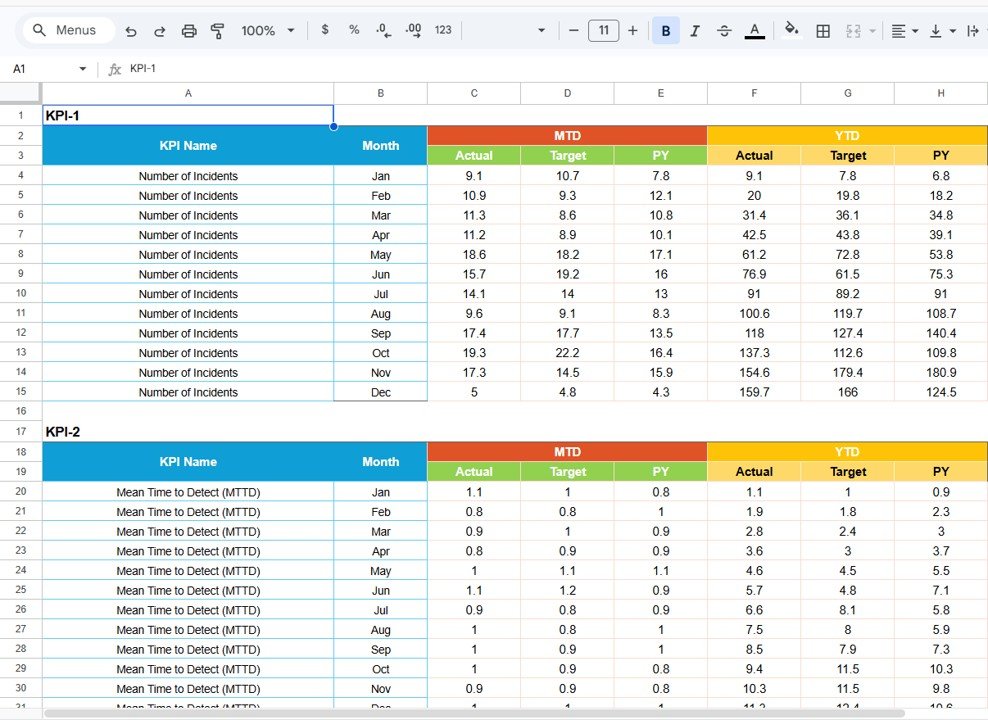Format selection as percent
The image size is (988, 720).
(x=353, y=30)
